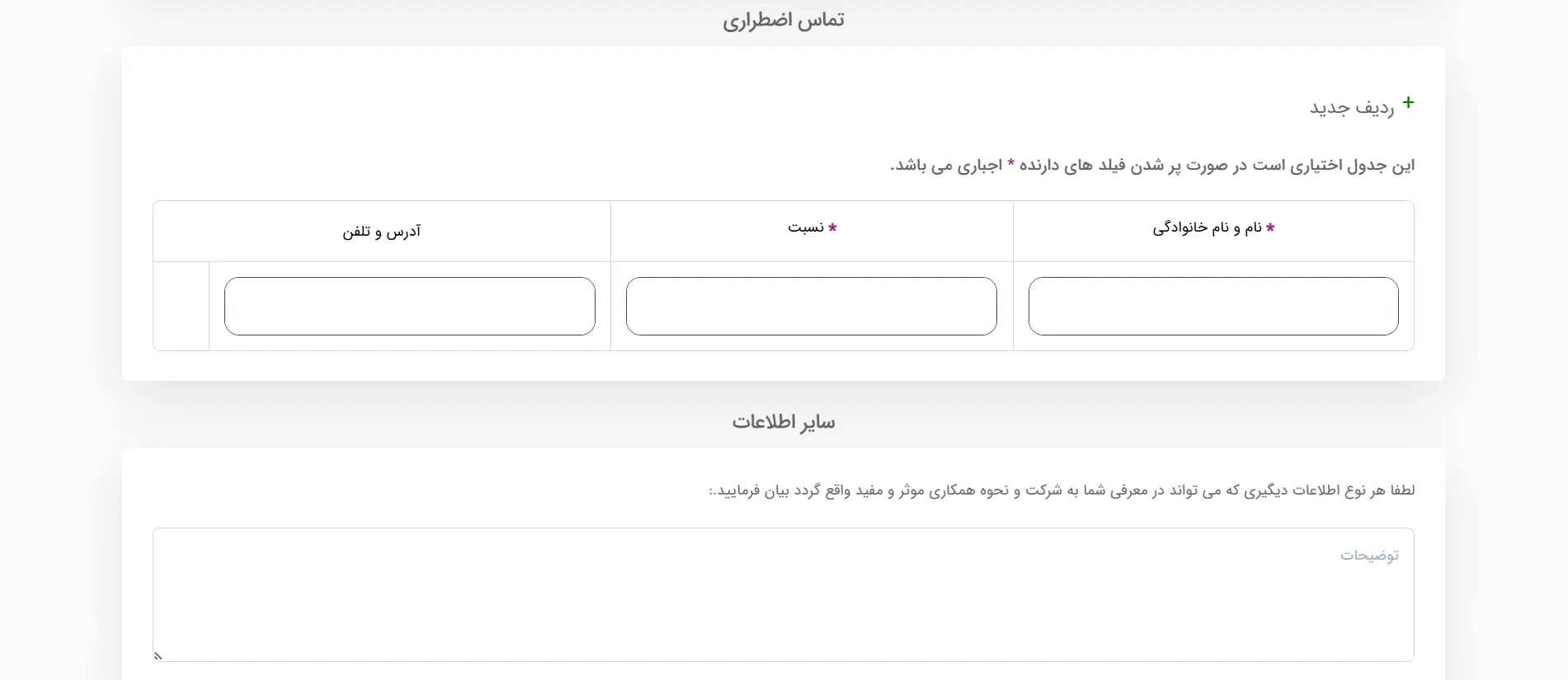This screenshot has height=680, width=1568.
Task: Click the empty narrow cell beside the address field
Action: 181,306
